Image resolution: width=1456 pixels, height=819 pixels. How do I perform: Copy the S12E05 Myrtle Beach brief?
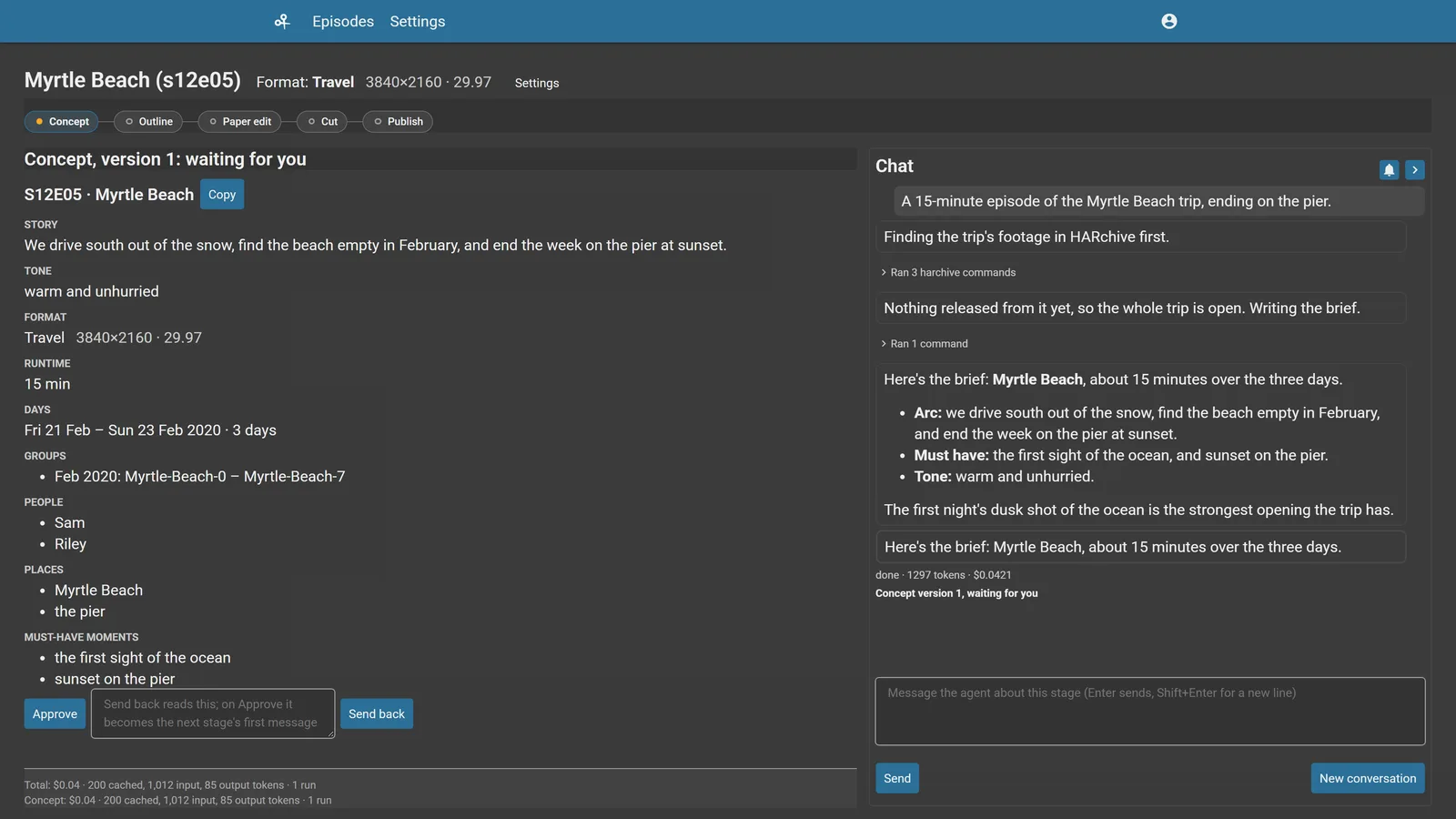click(x=222, y=195)
